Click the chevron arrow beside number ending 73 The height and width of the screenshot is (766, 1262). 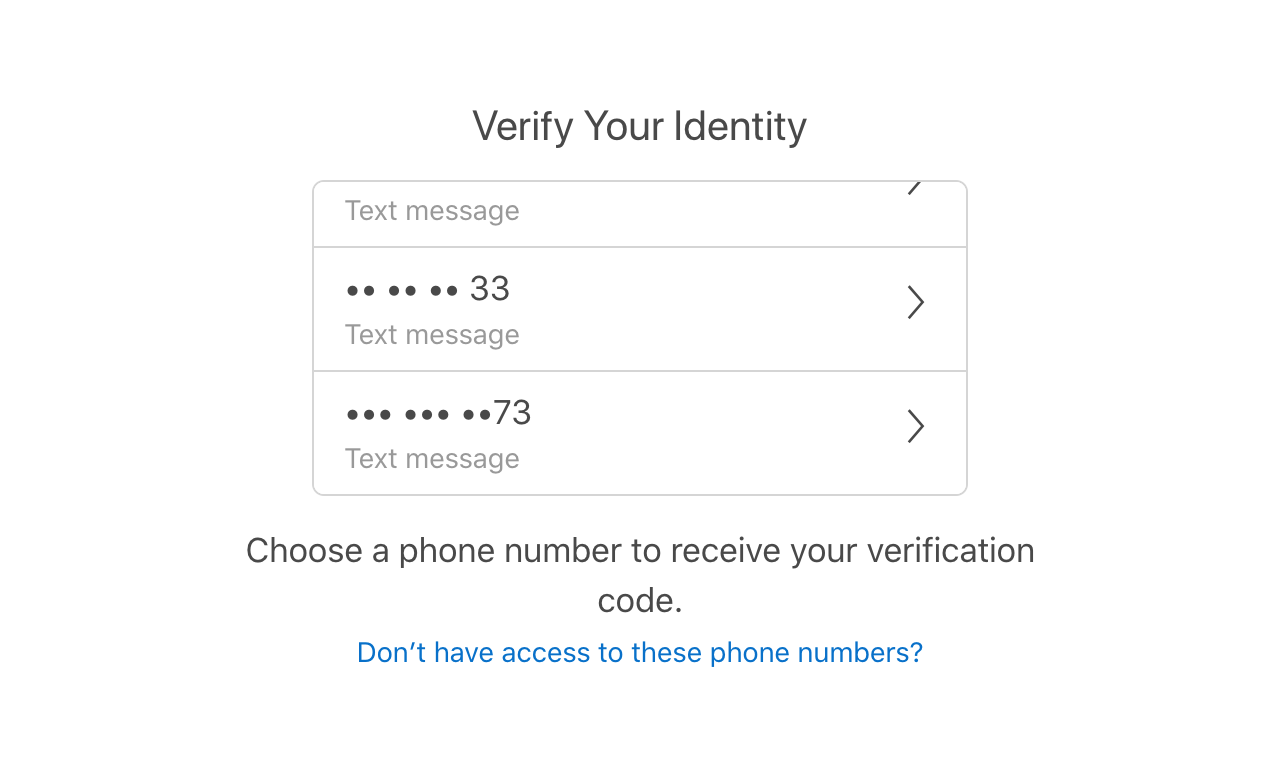click(x=915, y=427)
